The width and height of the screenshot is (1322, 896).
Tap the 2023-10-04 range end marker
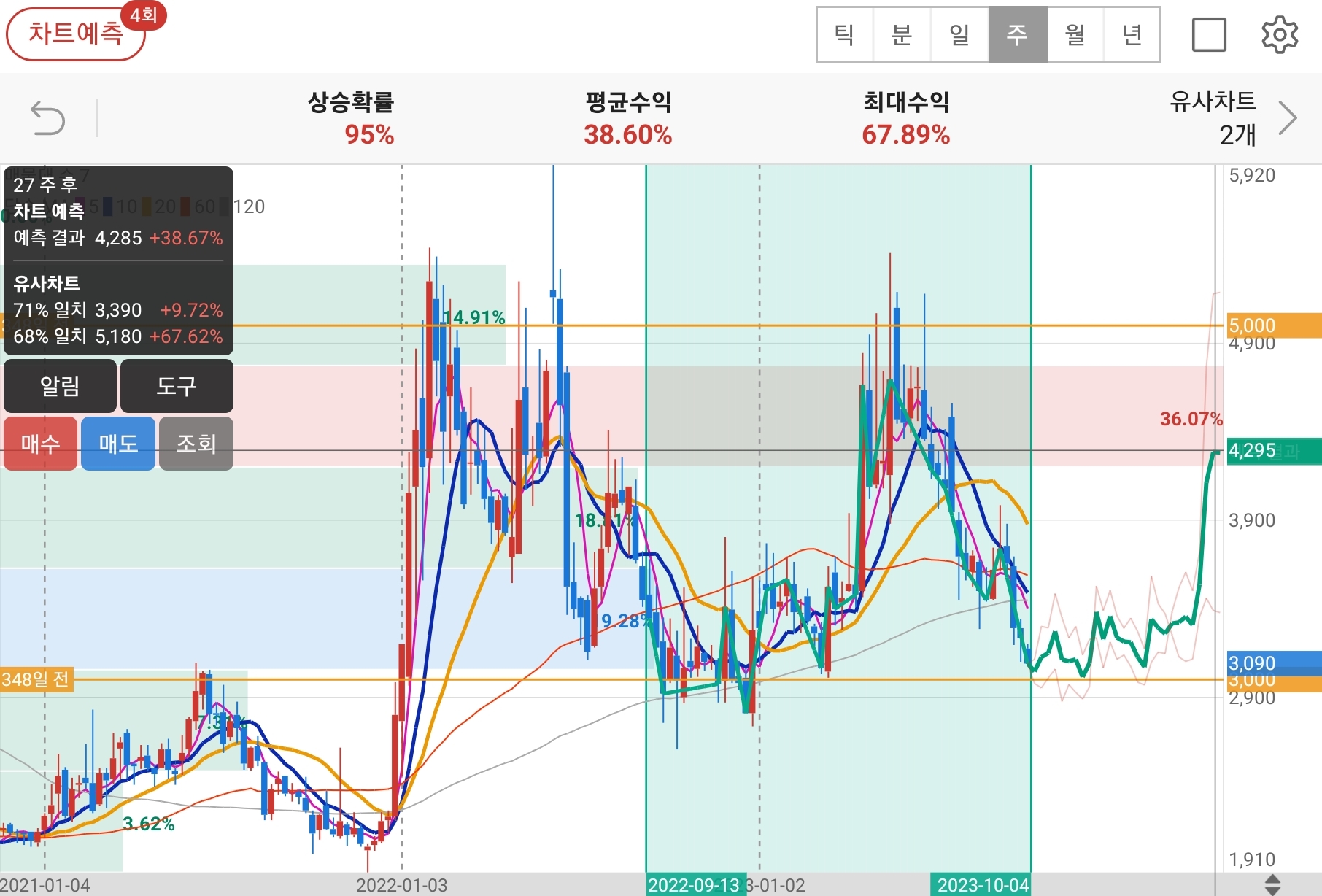point(982,885)
